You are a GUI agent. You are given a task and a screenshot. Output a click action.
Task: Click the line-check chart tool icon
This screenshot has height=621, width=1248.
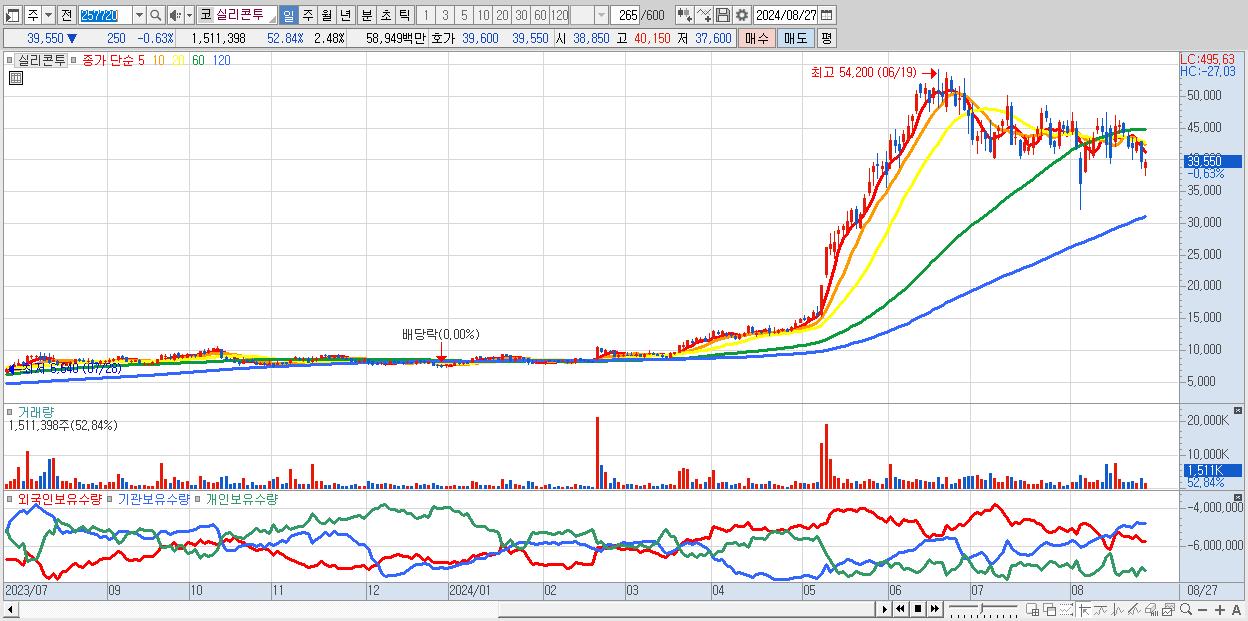coord(703,15)
